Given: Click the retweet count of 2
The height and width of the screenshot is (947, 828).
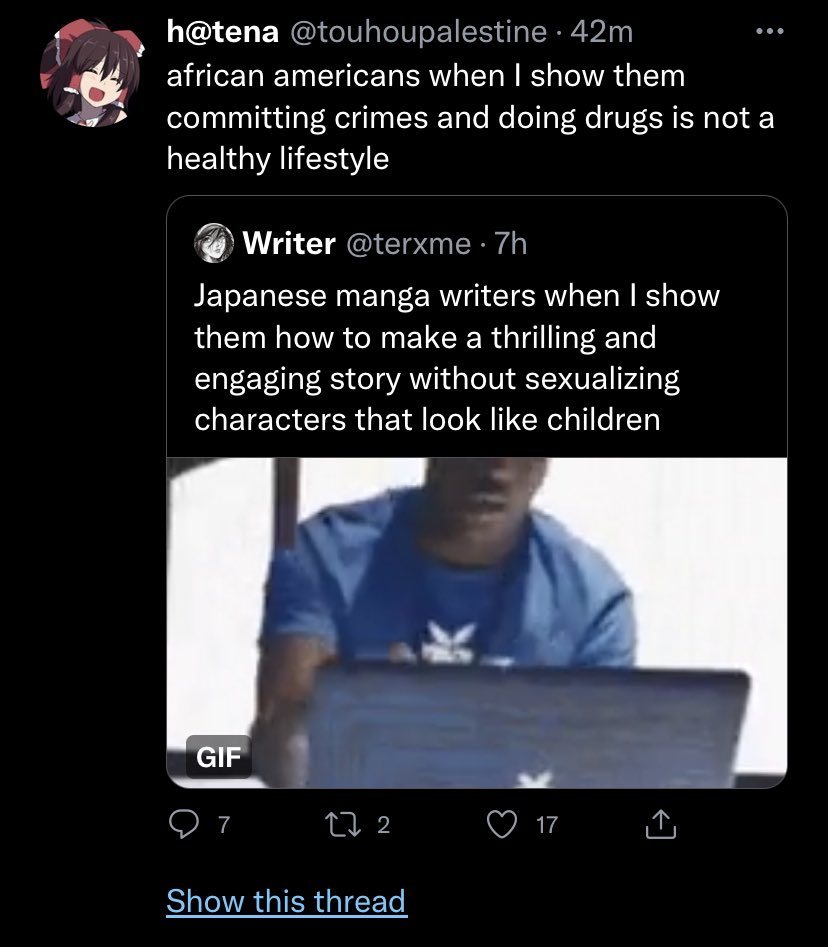Looking at the screenshot, I should [x=384, y=825].
